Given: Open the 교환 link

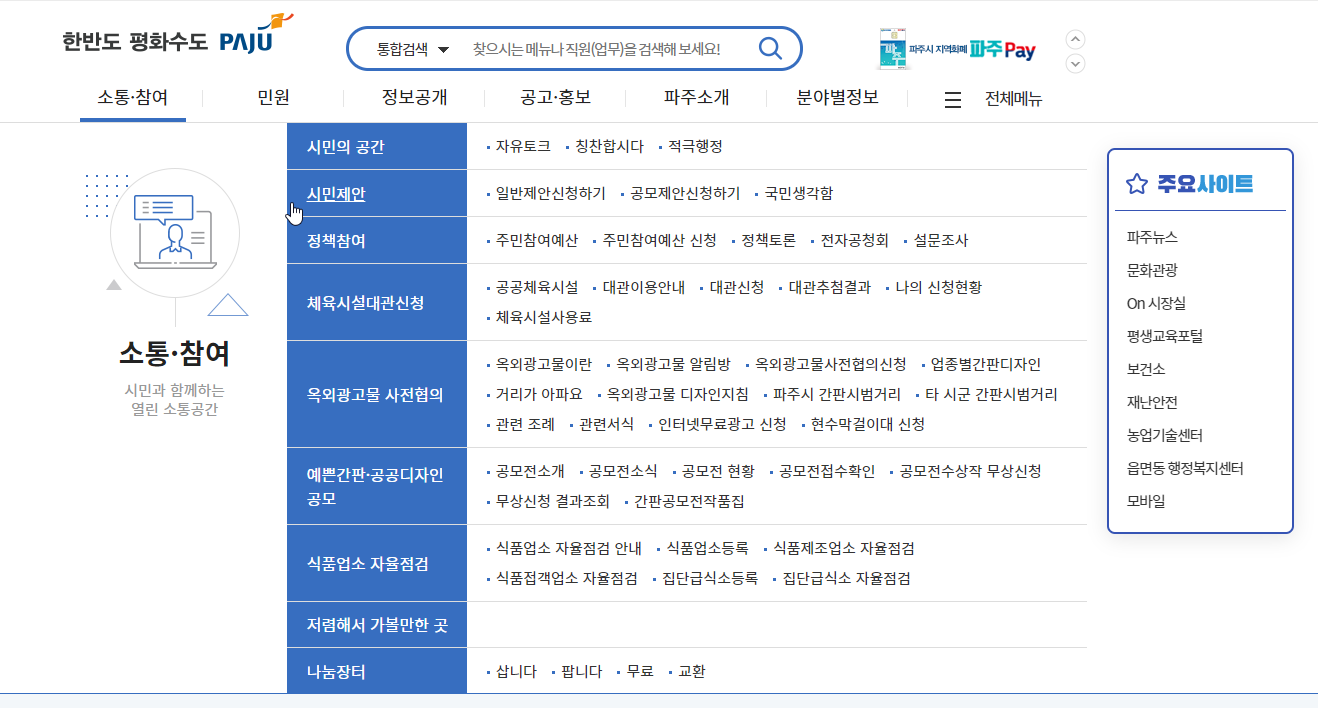Looking at the screenshot, I should (691, 672).
